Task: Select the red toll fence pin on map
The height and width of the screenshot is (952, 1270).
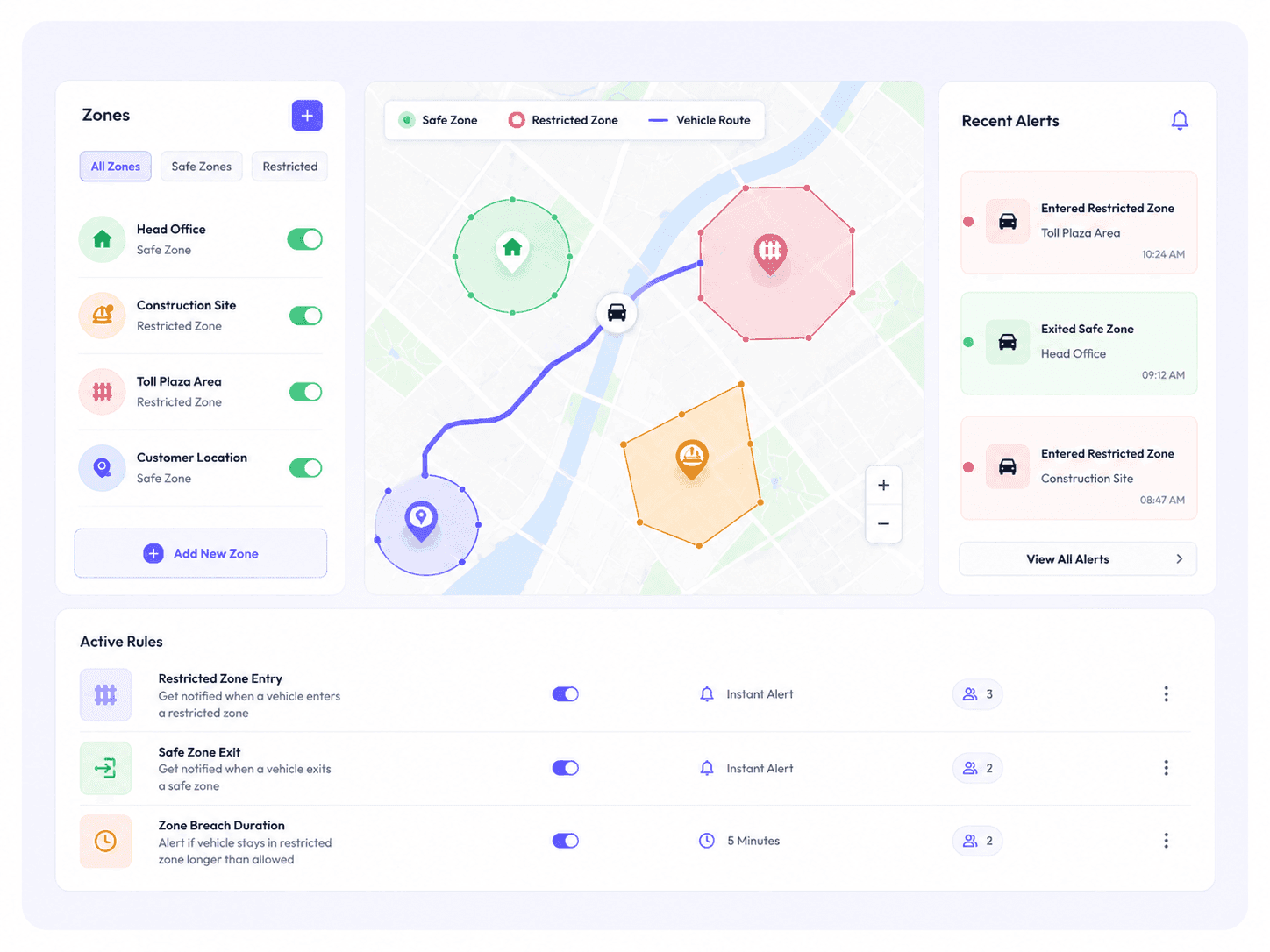Action: pyautogui.click(x=770, y=254)
